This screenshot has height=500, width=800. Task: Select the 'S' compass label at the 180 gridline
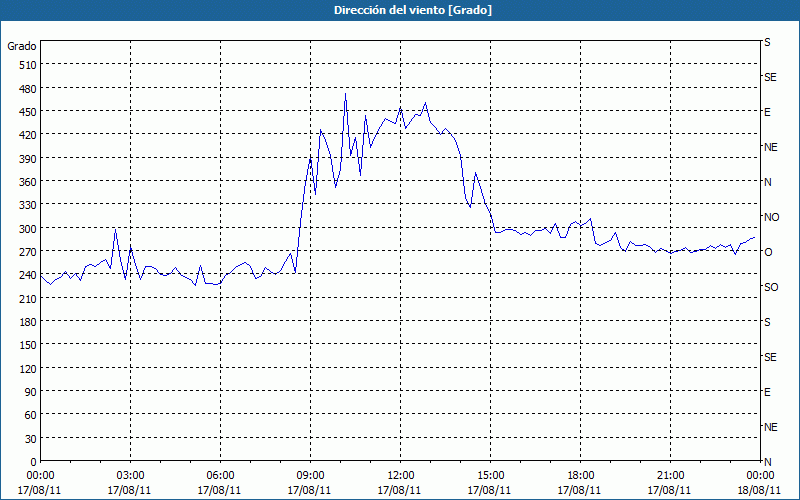click(x=767, y=322)
